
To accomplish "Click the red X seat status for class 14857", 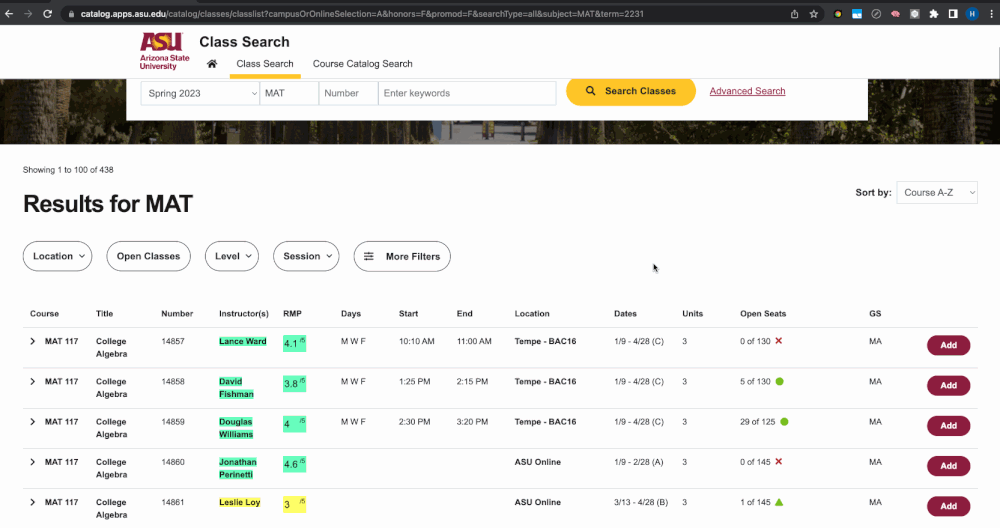I will tap(778, 341).
